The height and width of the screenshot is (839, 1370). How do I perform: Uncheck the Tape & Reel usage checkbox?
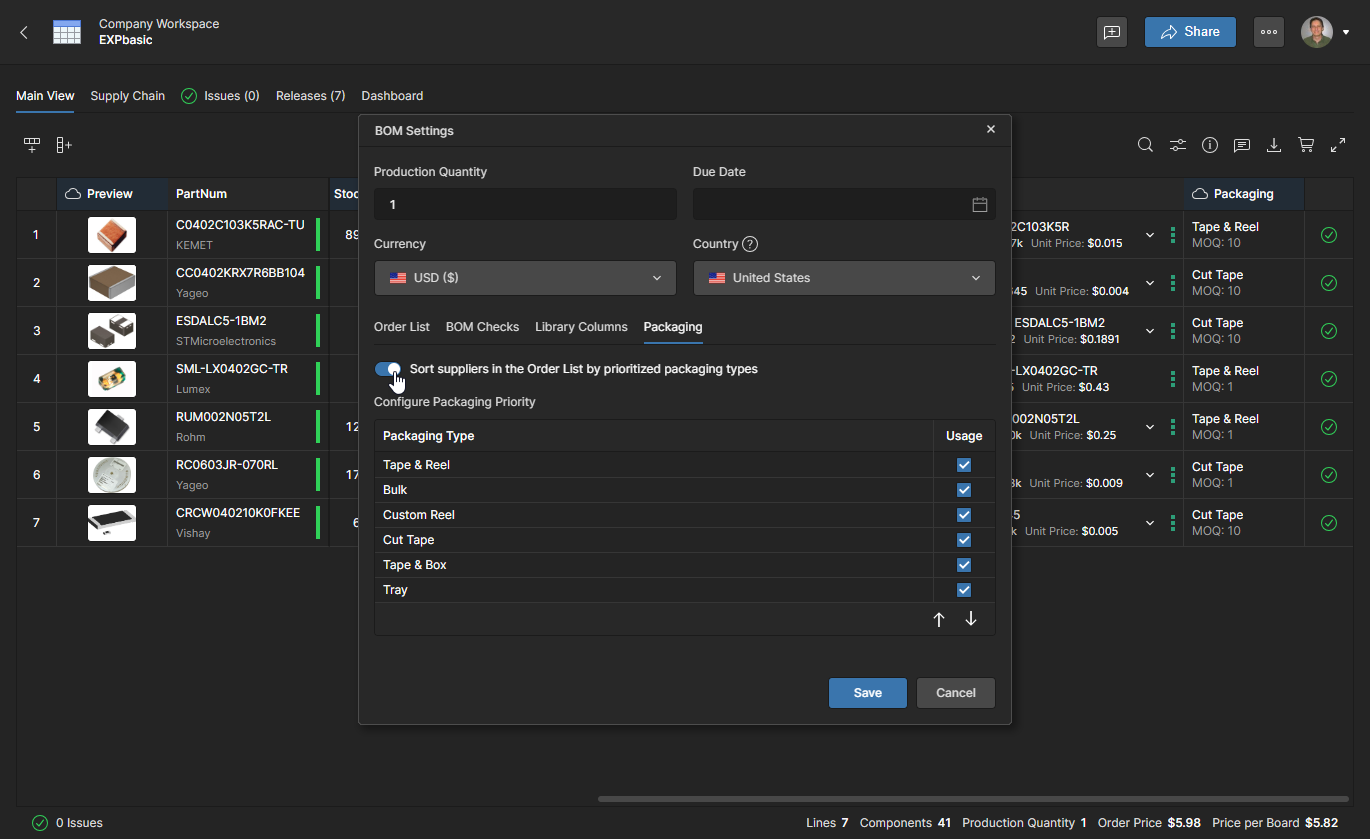tap(964, 465)
